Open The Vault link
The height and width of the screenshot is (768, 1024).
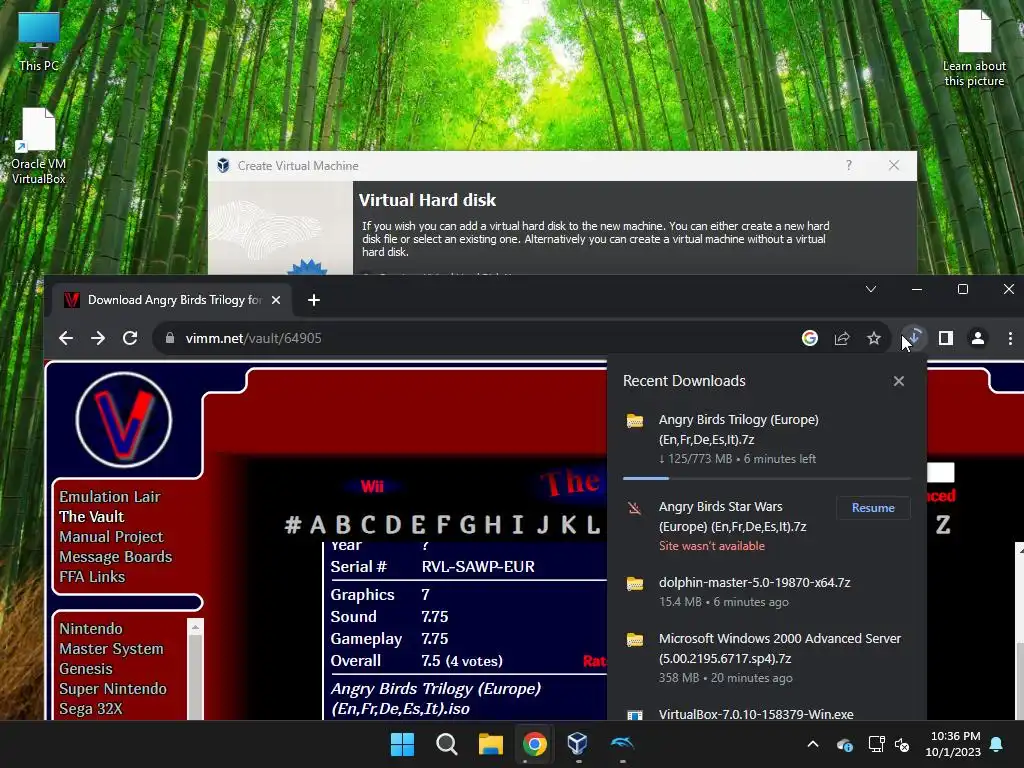91,517
